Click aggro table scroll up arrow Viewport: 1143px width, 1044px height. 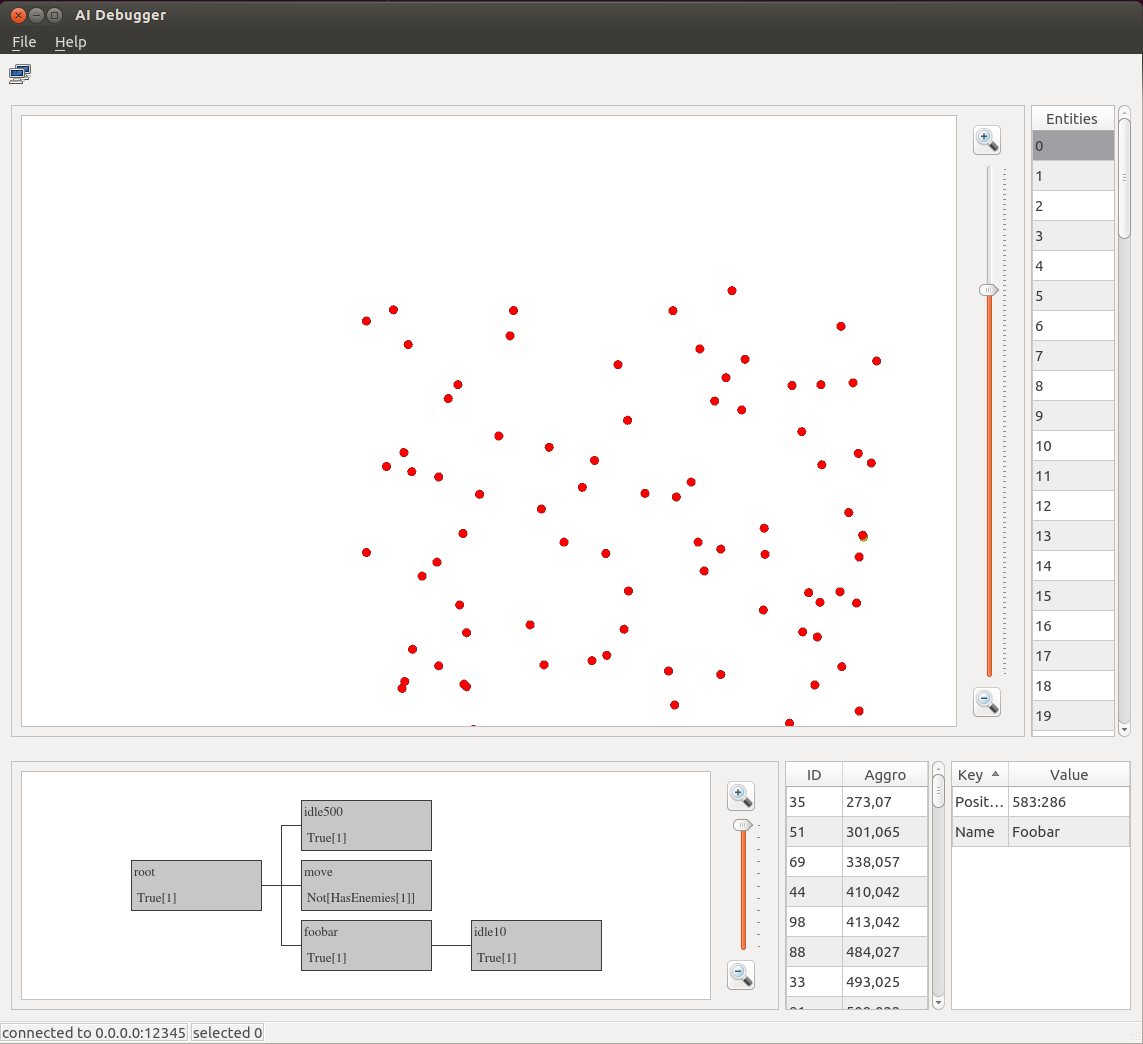(x=938, y=768)
